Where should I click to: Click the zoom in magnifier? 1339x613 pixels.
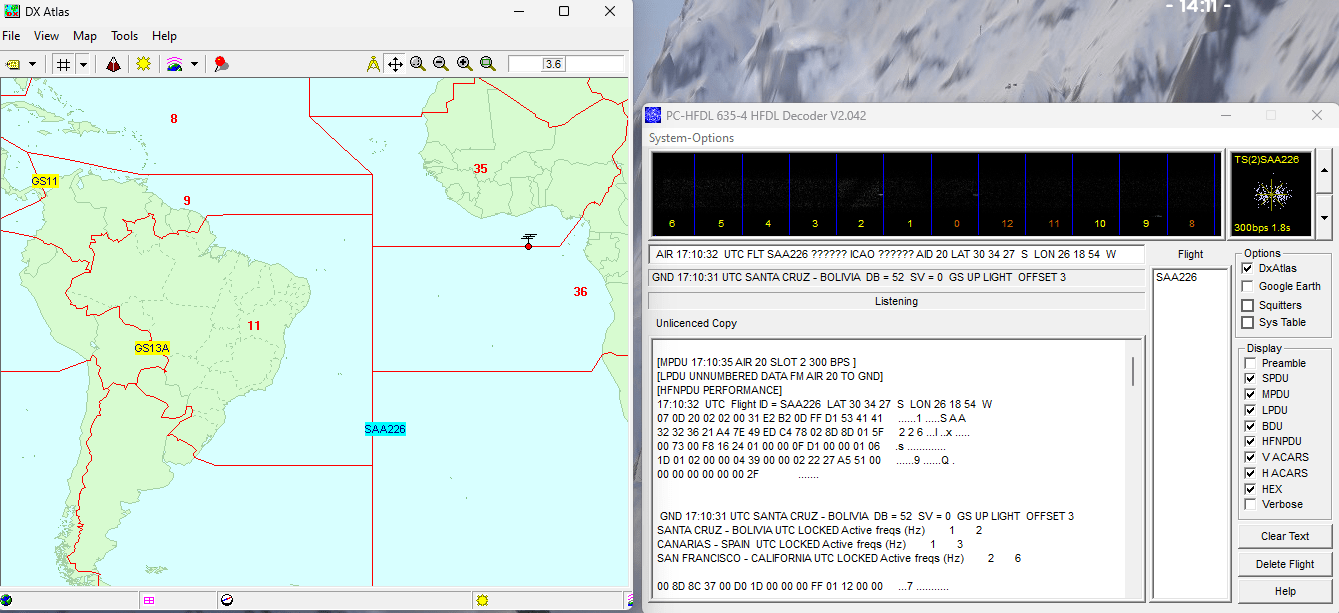pos(464,64)
